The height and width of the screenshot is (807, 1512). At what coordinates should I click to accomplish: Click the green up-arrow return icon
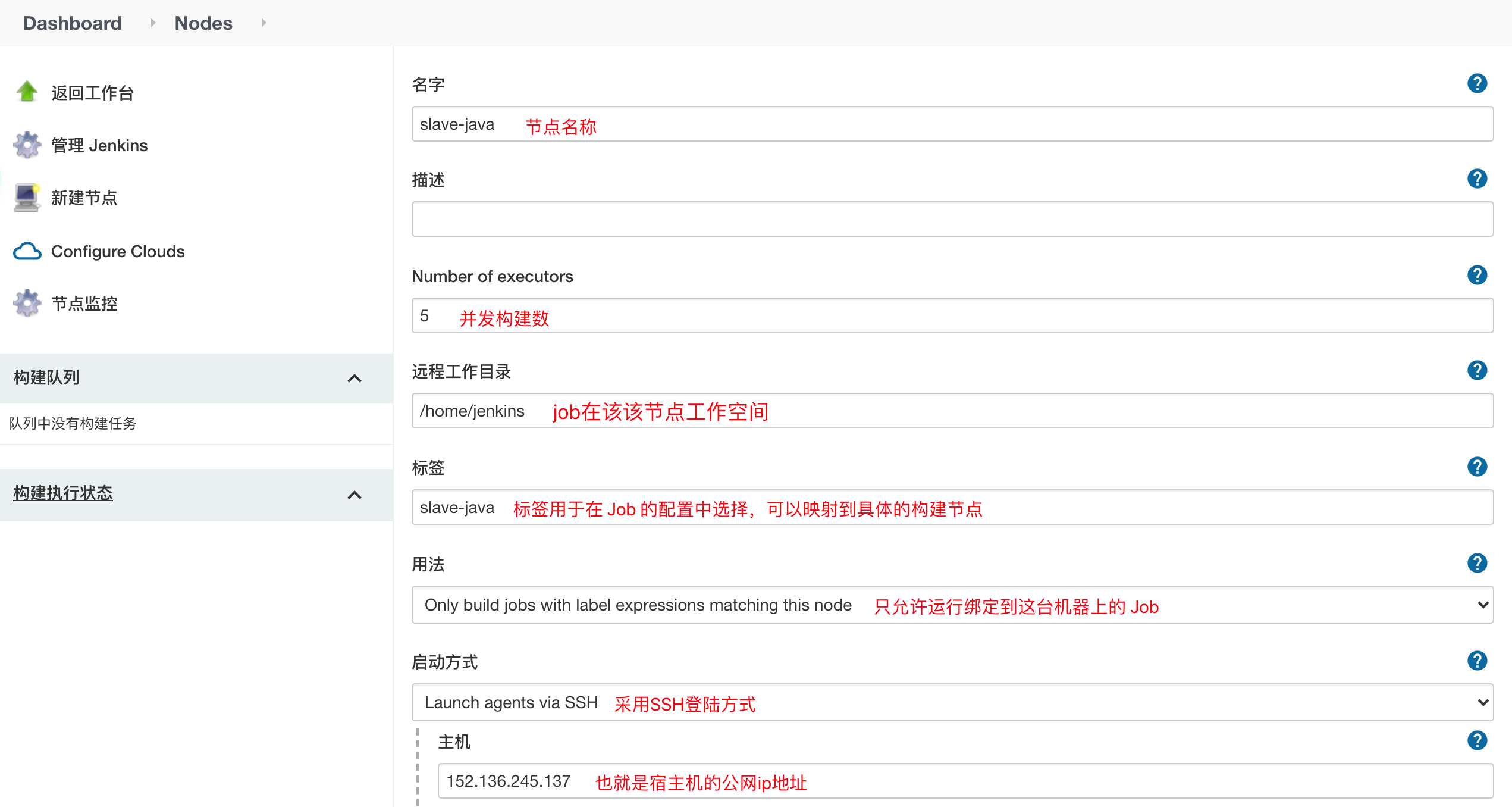[x=27, y=92]
